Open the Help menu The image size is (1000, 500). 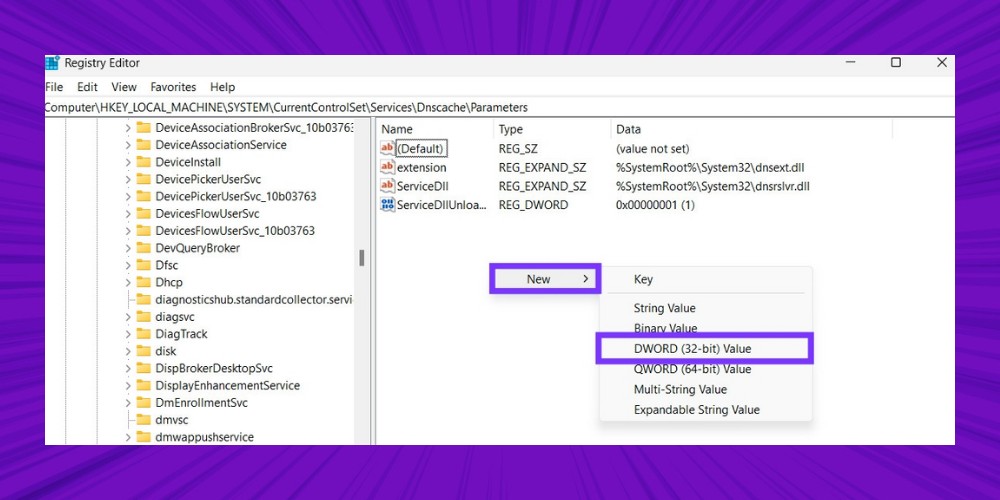223,87
